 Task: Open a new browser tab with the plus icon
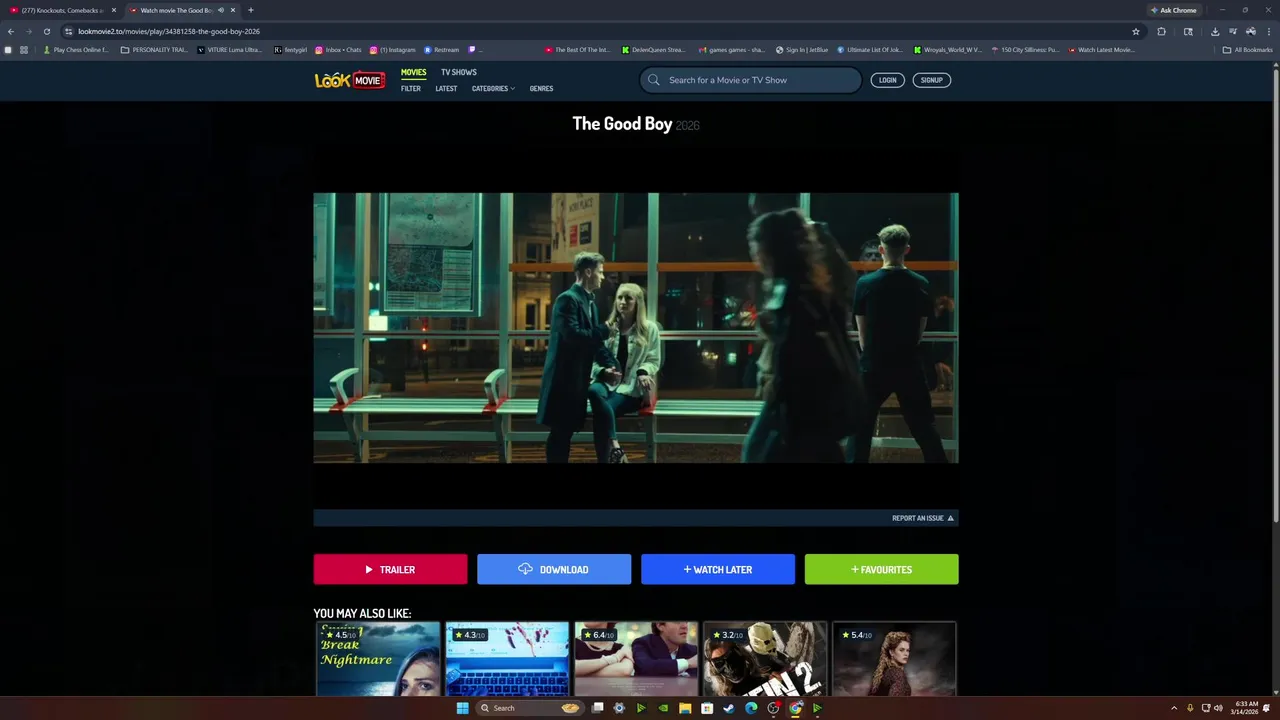[250, 10]
